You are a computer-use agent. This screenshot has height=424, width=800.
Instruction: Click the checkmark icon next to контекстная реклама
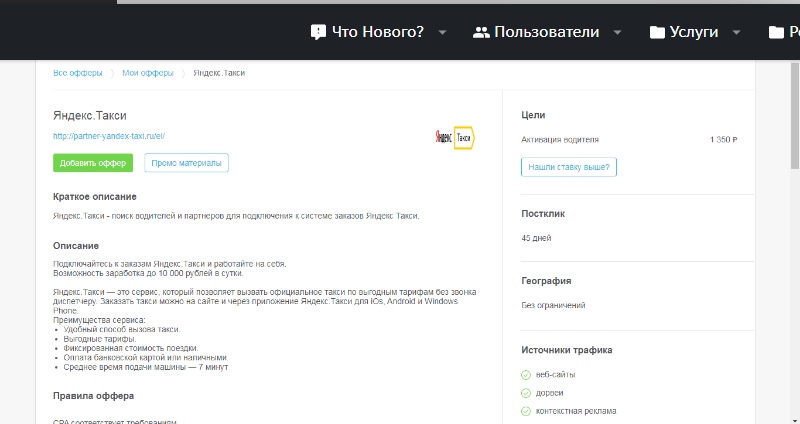coord(526,411)
